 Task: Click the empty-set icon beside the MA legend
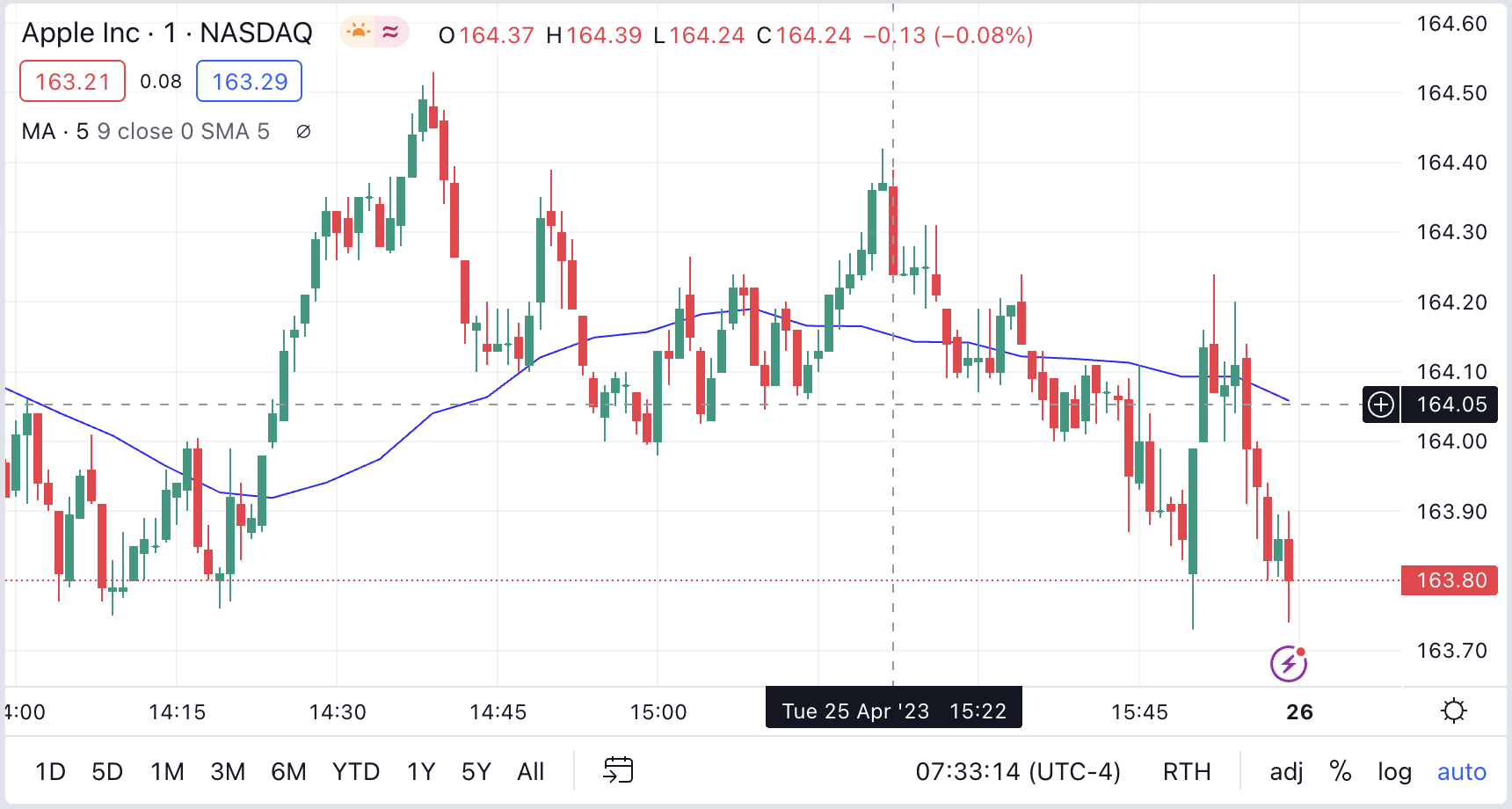(303, 132)
